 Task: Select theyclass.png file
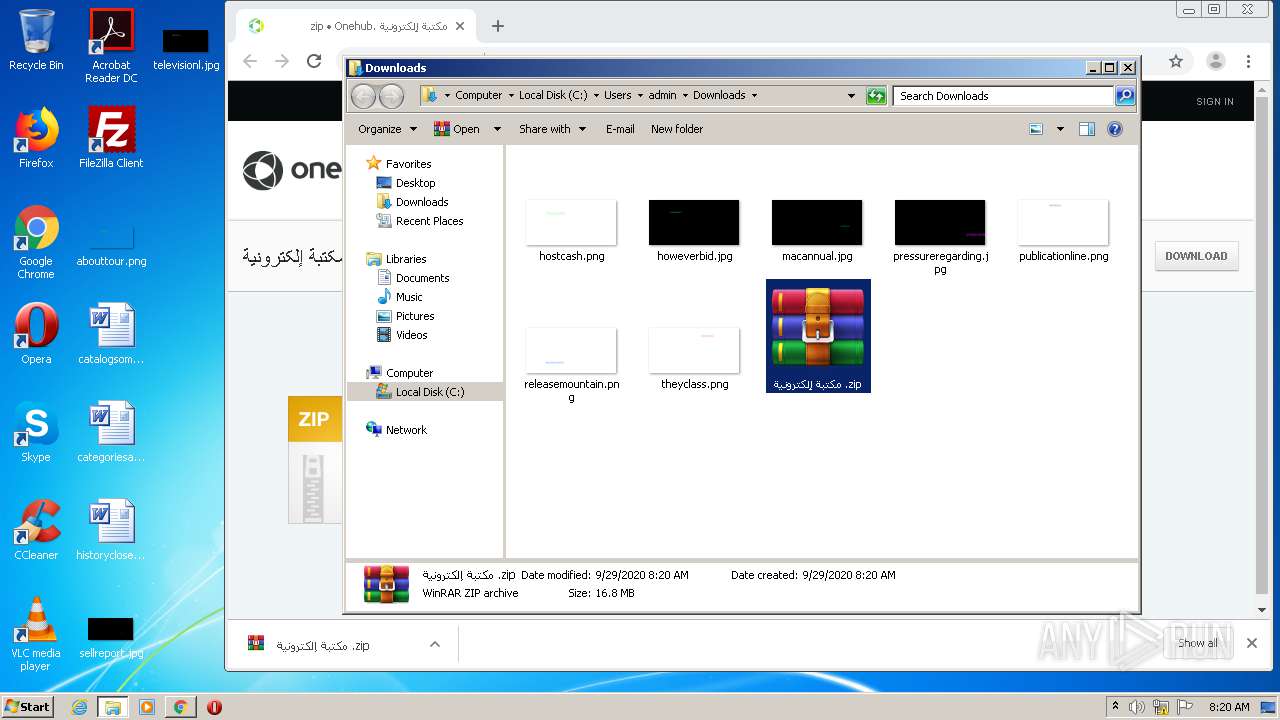click(x=694, y=360)
